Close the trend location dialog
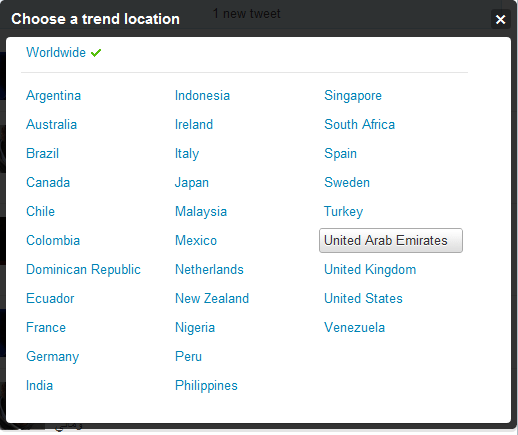Screen dimensions: 518x435 500,19
